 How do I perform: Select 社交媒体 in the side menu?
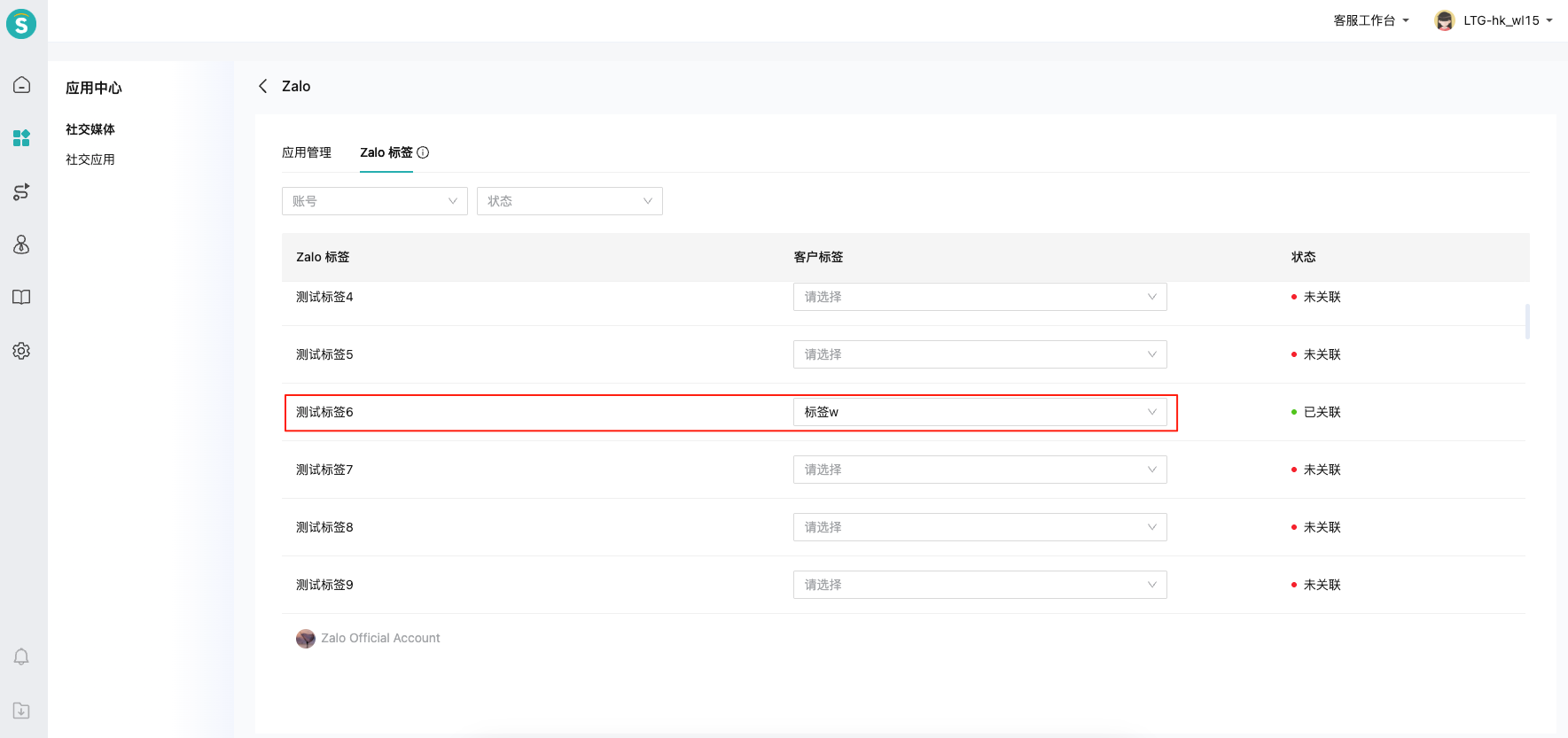(x=90, y=129)
